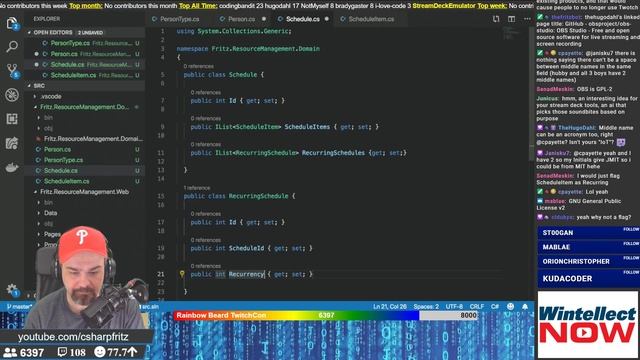Open Person.cs in the SRC tree
This screenshot has width=640, height=360.
(57, 149)
